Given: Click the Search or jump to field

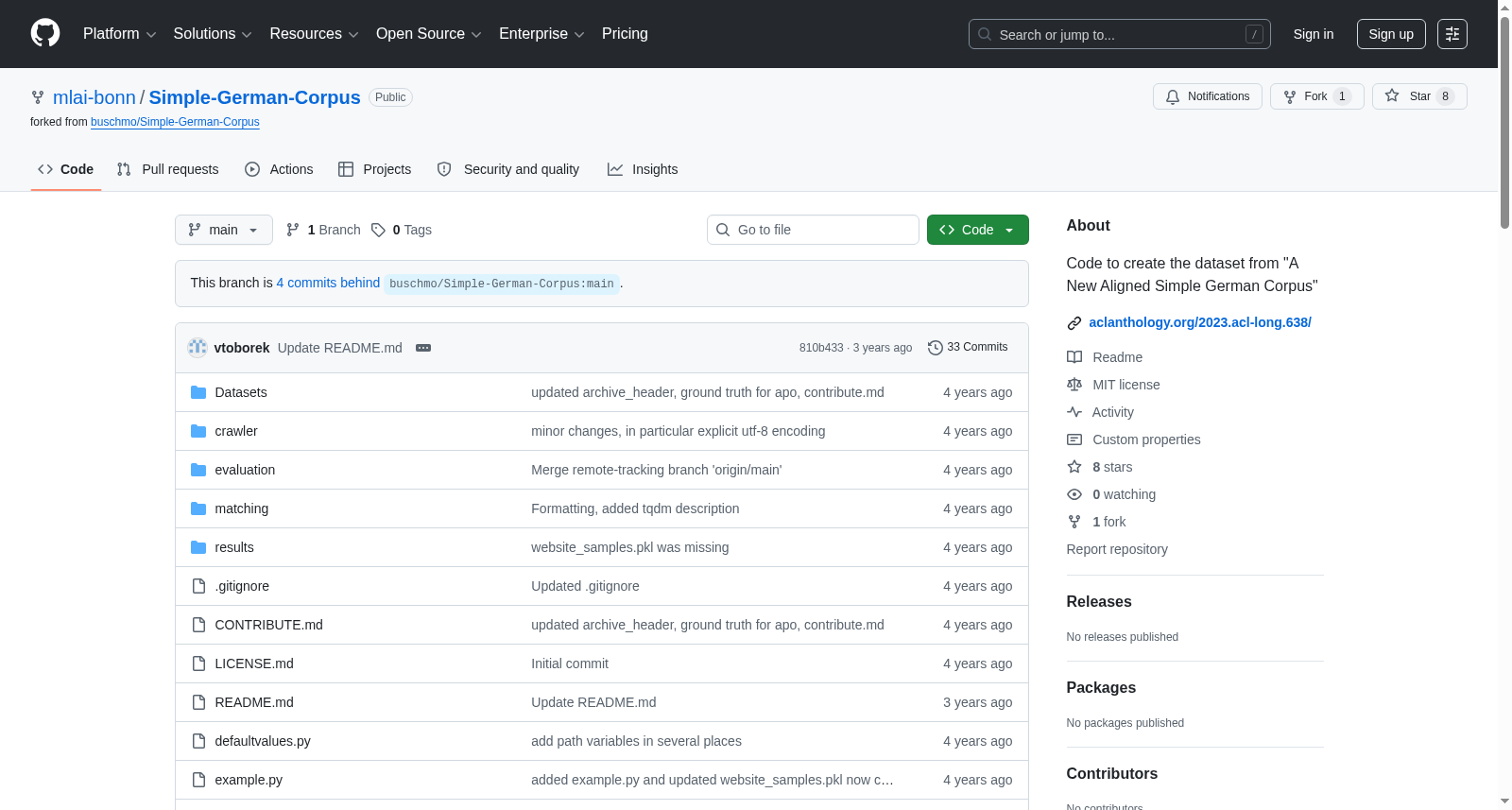Looking at the screenshot, I should [x=1120, y=34].
